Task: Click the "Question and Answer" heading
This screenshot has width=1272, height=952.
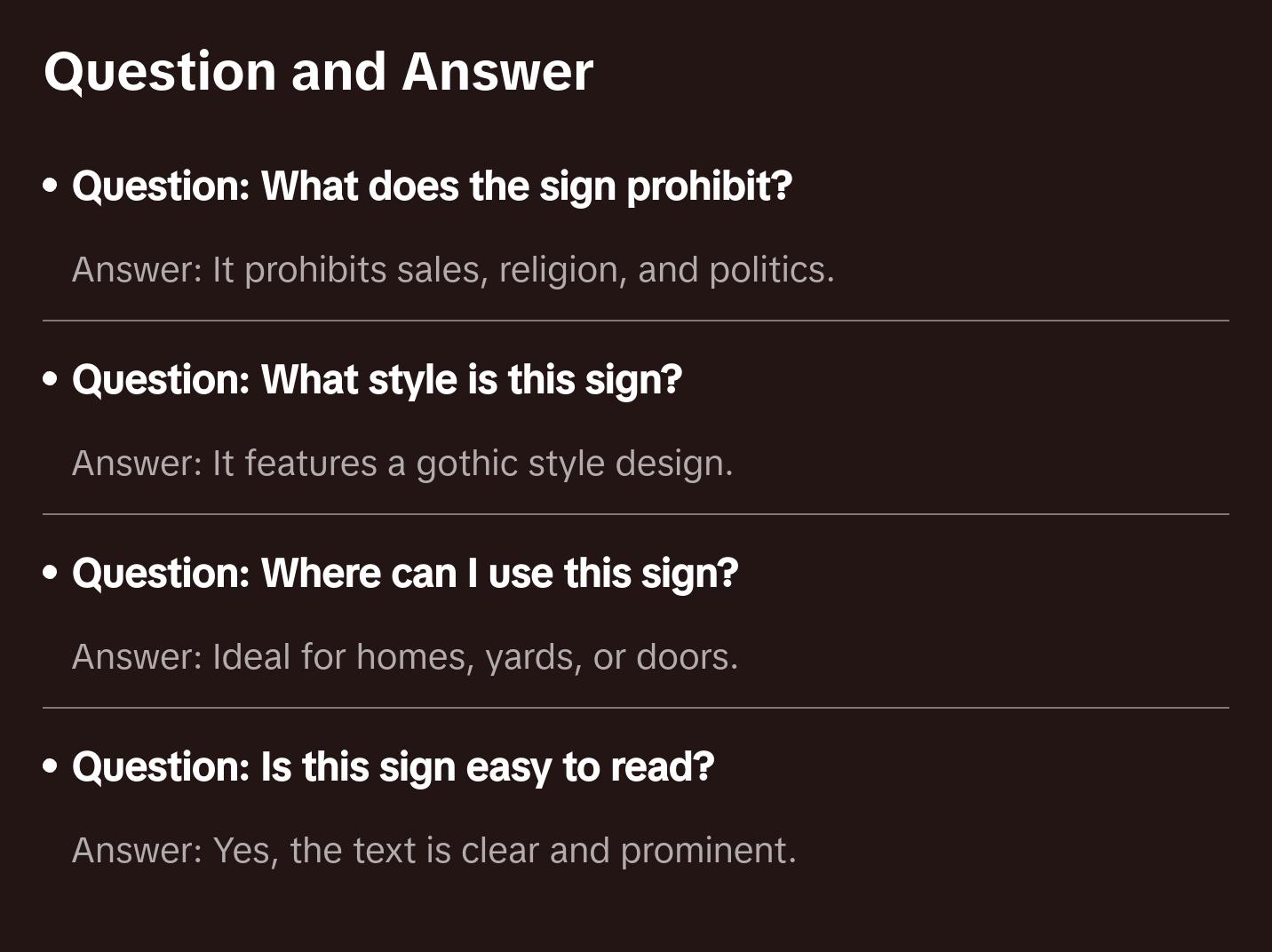Action: point(318,72)
